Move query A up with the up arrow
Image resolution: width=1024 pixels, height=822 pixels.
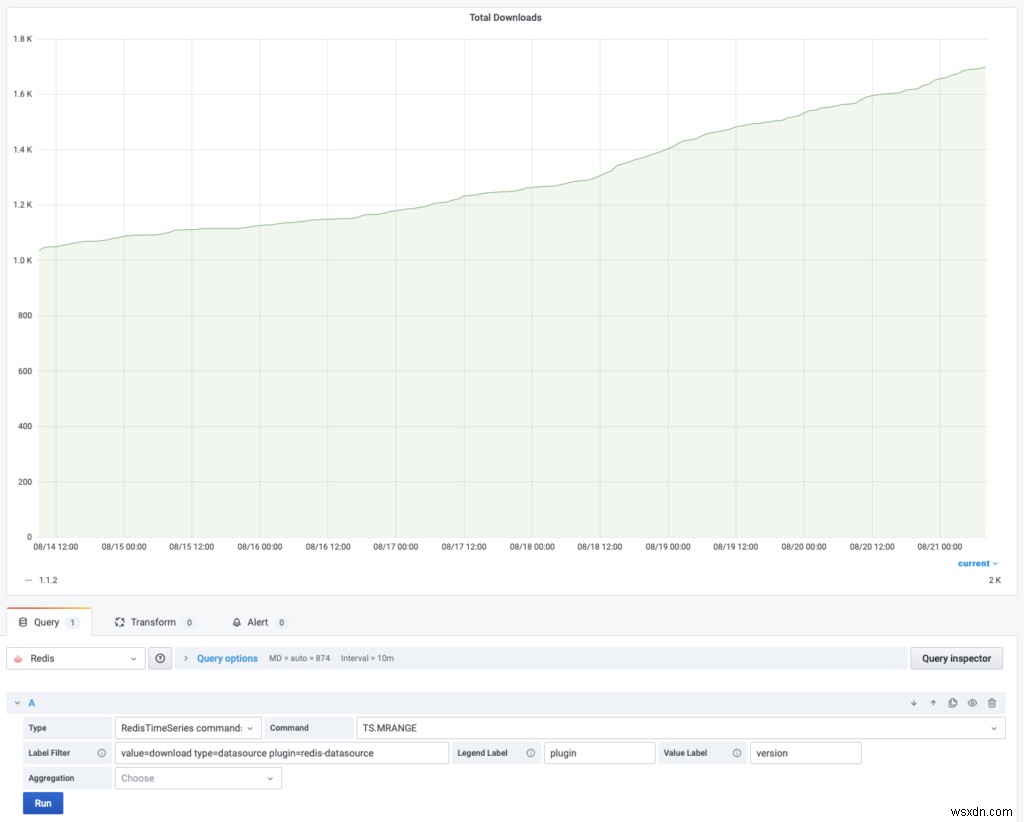[x=931, y=703]
